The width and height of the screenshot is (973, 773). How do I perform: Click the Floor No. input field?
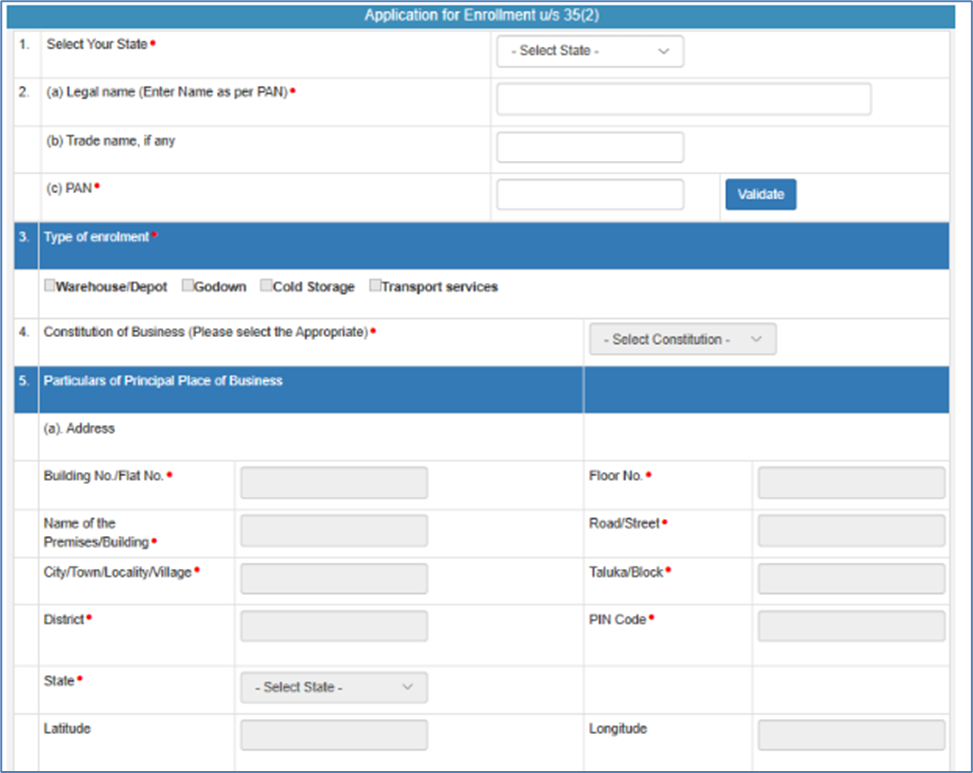tap(851, 482)
